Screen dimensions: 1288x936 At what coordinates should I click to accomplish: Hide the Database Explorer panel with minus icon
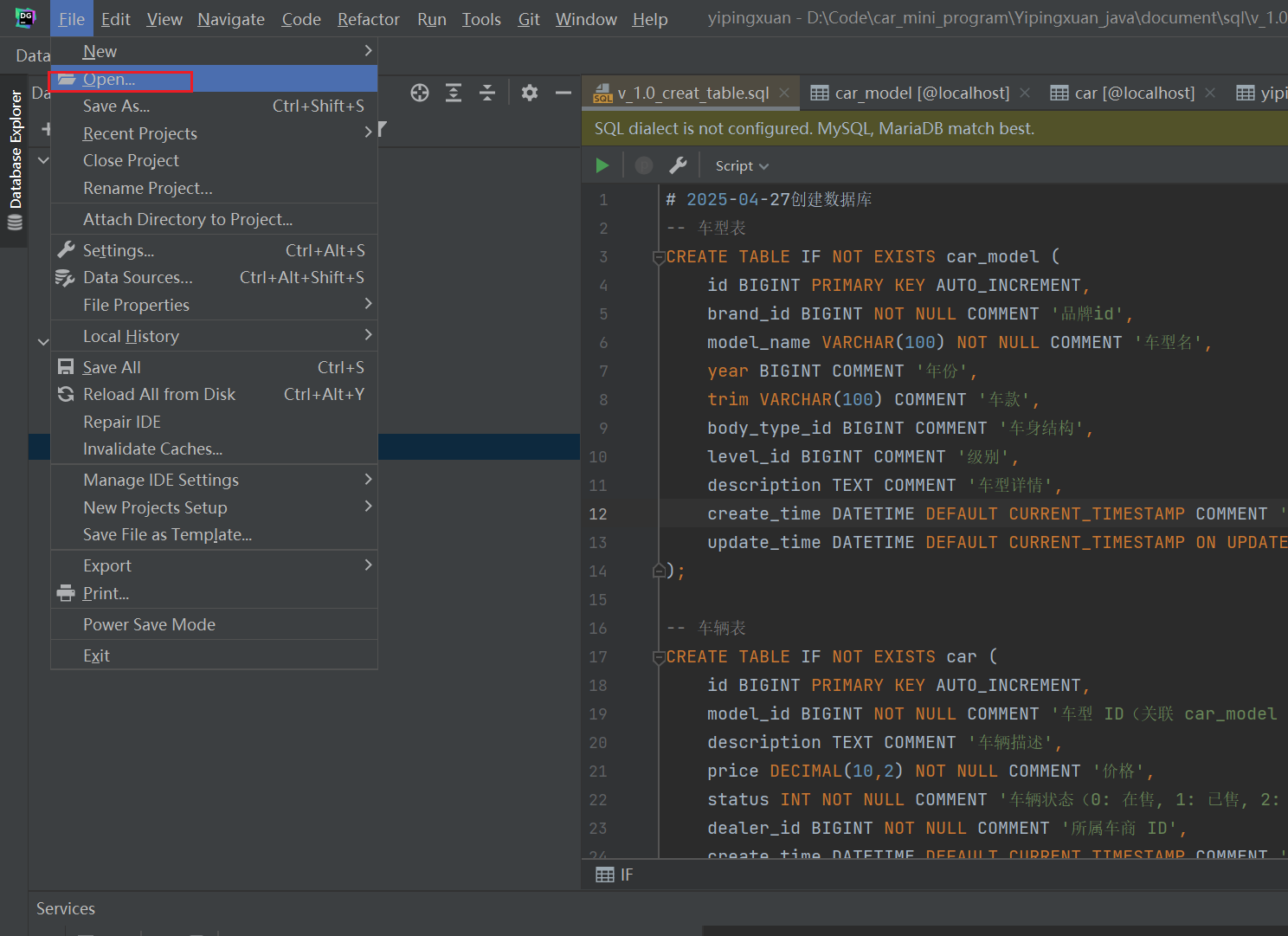(x=563, y=94)
